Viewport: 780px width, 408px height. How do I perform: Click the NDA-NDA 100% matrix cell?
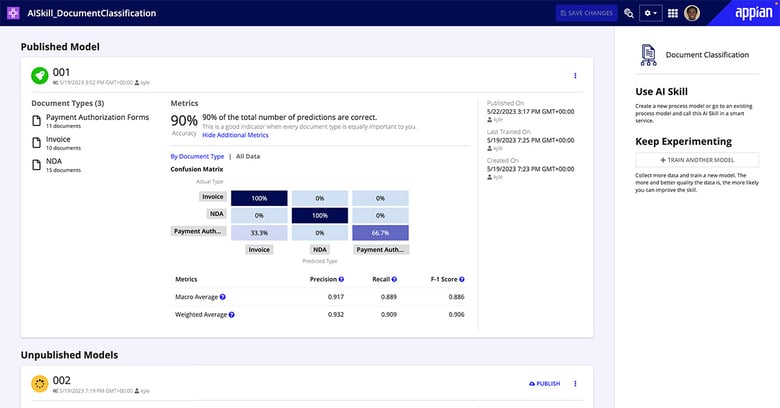(x=320, y=215)
